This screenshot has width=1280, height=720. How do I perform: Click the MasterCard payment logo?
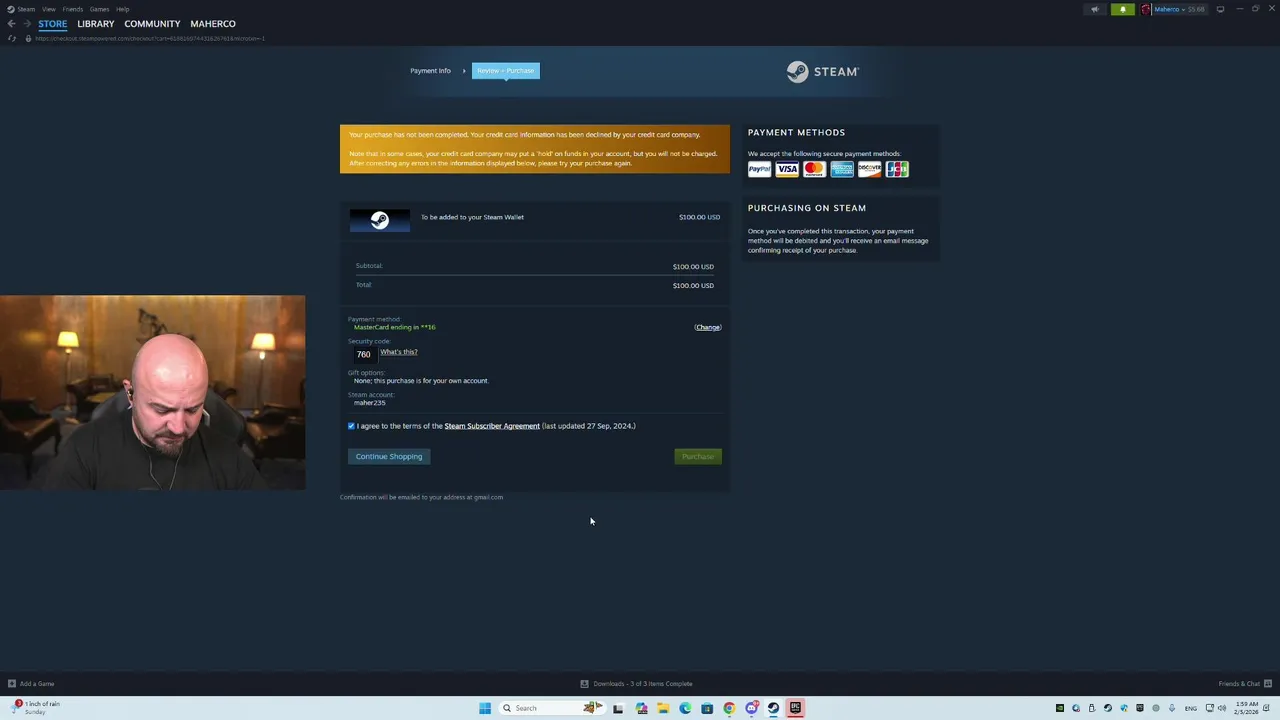pyautogui.click(x=814, y=169)
